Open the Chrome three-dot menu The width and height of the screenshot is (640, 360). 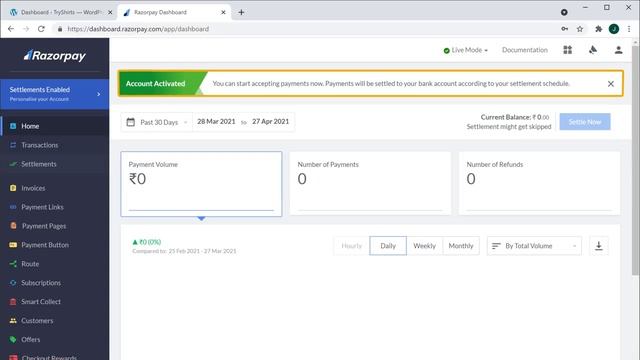tap(629, 29)
